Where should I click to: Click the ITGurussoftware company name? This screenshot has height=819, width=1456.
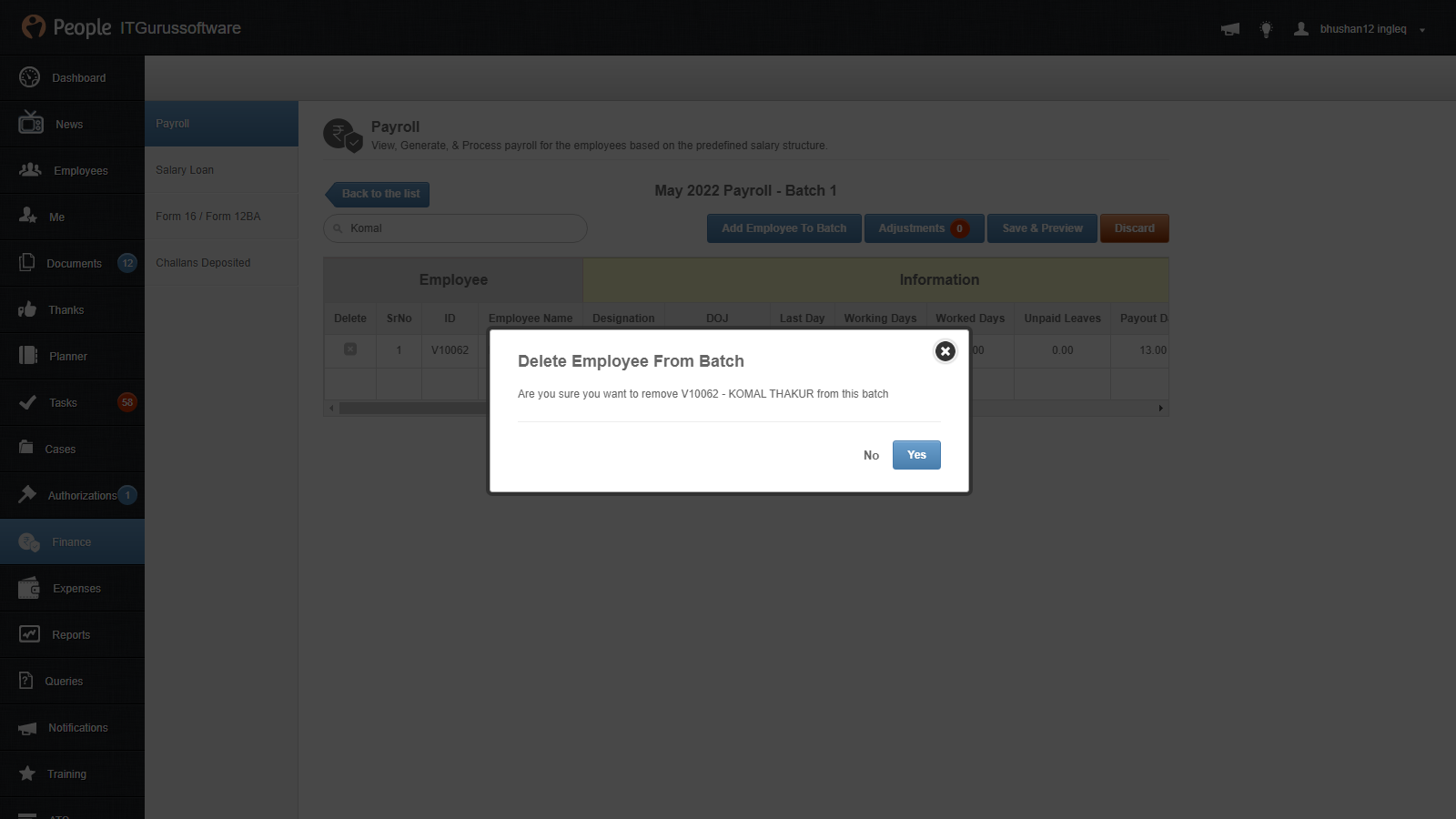point(180,28)
